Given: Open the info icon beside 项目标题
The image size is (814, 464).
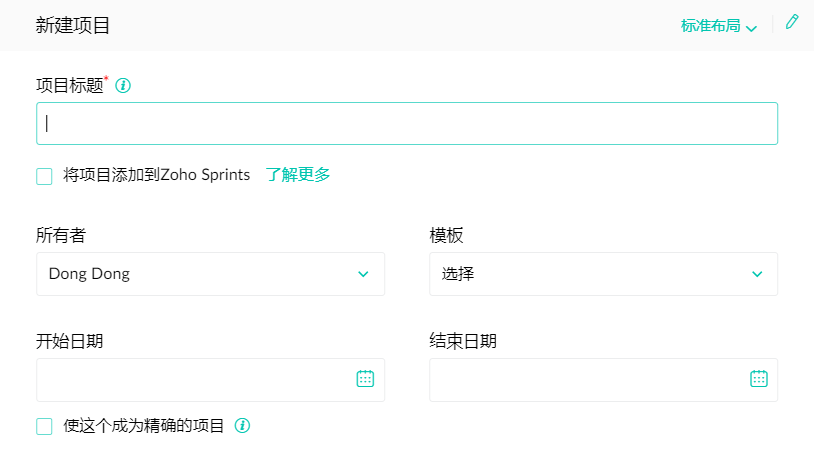Looking at the screenshot, I should (x=123, y=85).
